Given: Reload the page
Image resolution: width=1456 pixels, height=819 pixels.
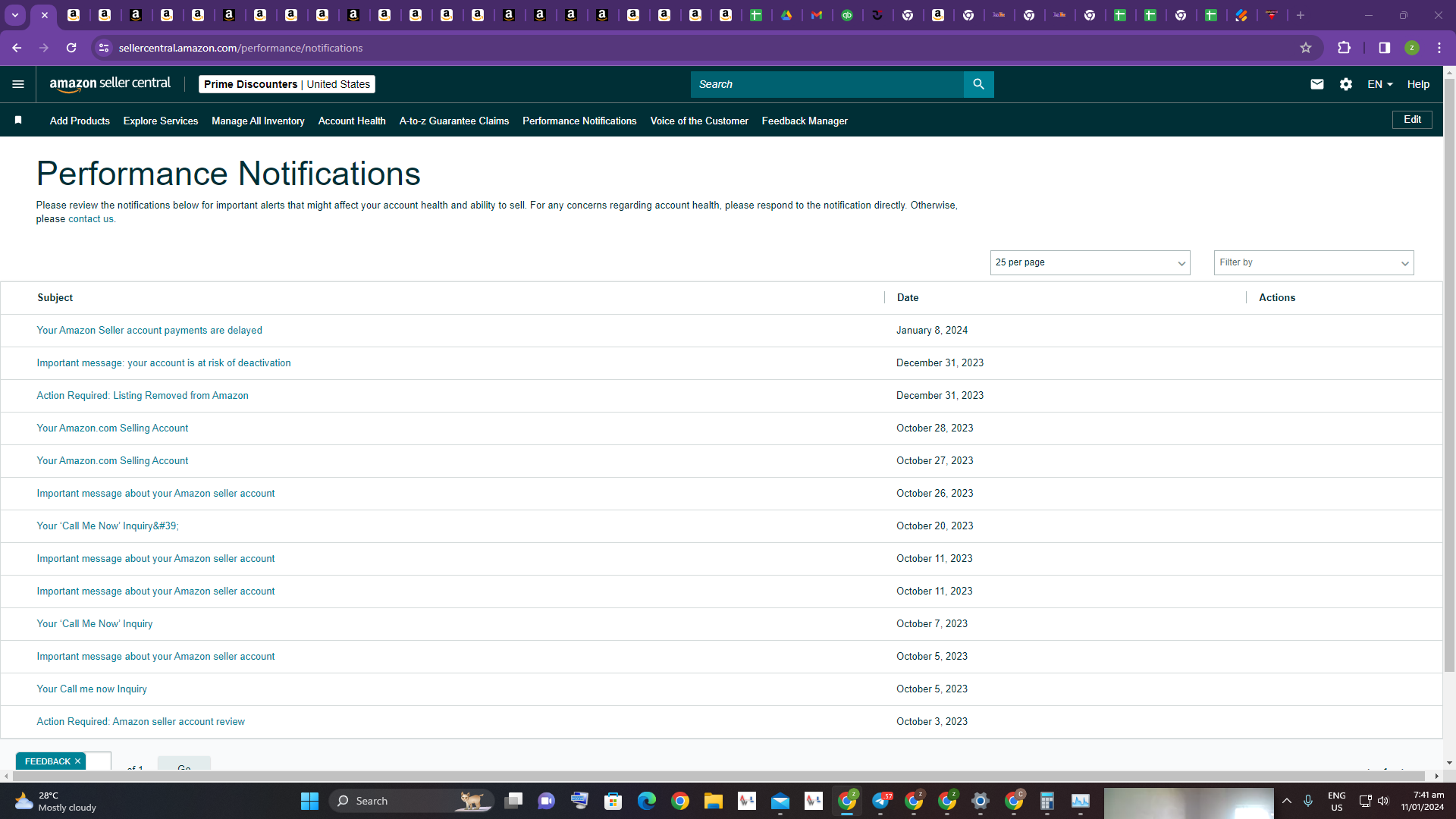Looking at the screenshot, I should pos(71,48).
